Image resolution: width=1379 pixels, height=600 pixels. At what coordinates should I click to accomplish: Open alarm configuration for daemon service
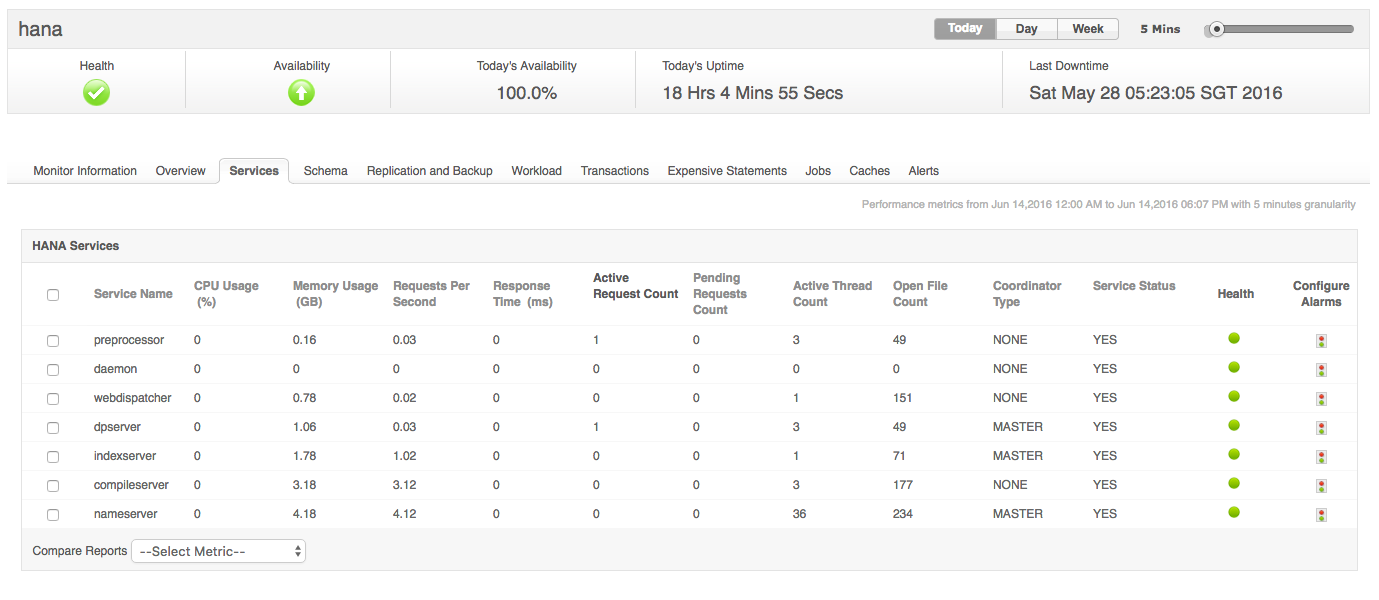point(1321,370)
